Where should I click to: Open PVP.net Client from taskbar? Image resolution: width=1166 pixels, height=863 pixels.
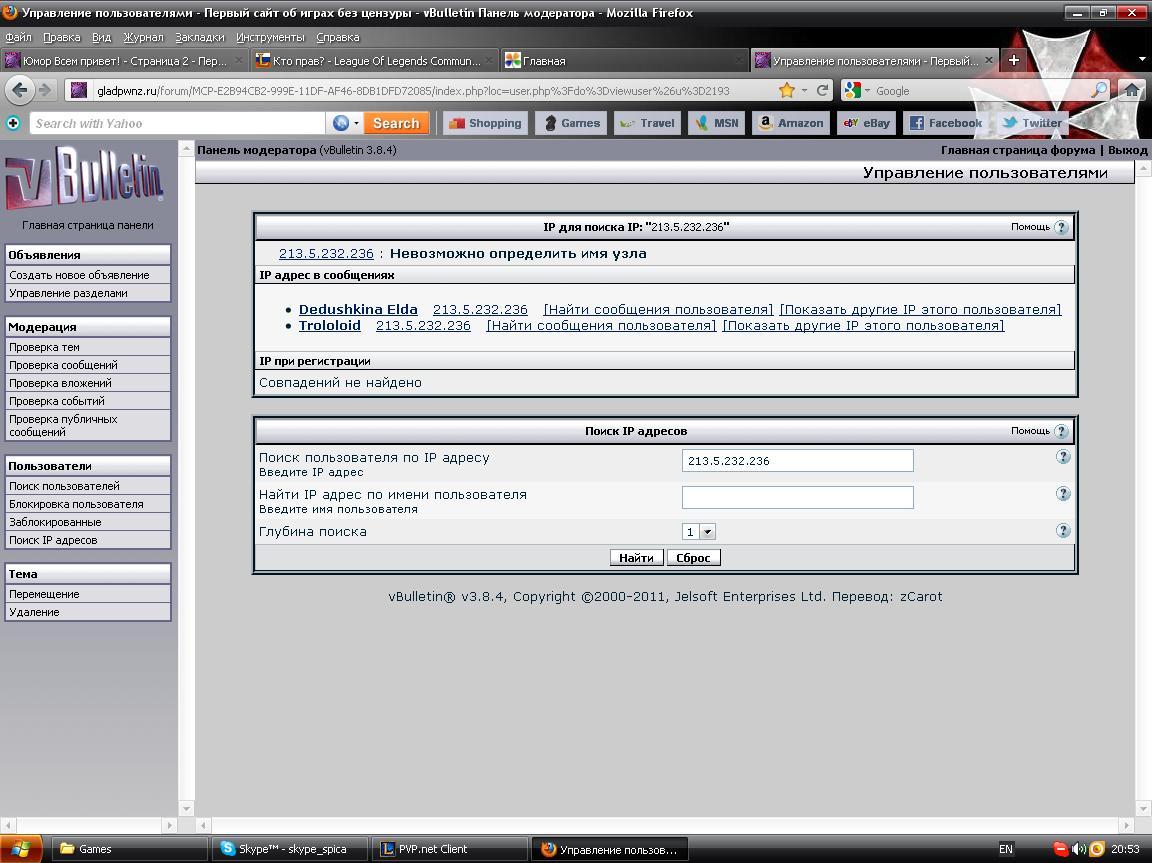pos(448,849)
